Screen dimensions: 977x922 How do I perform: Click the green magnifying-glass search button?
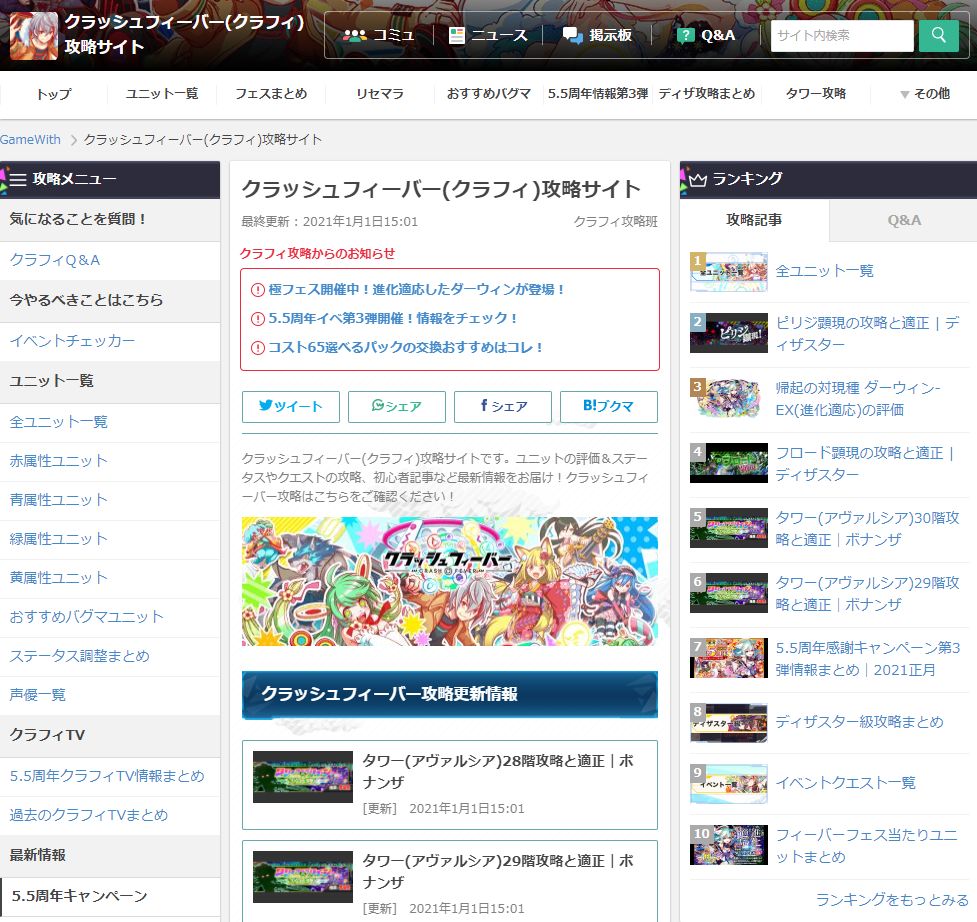[x=937, y=35]
